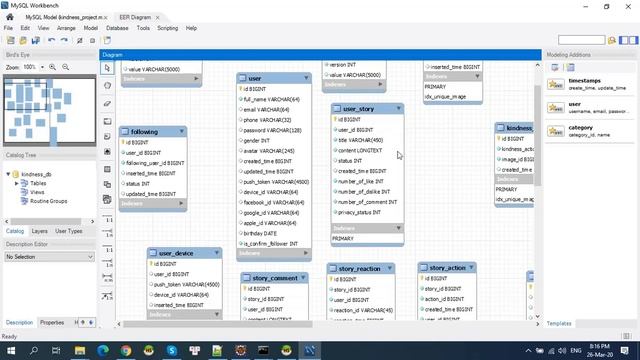640x360 pixels.
Task: Click the new diagram note icon
Action: 107,40
